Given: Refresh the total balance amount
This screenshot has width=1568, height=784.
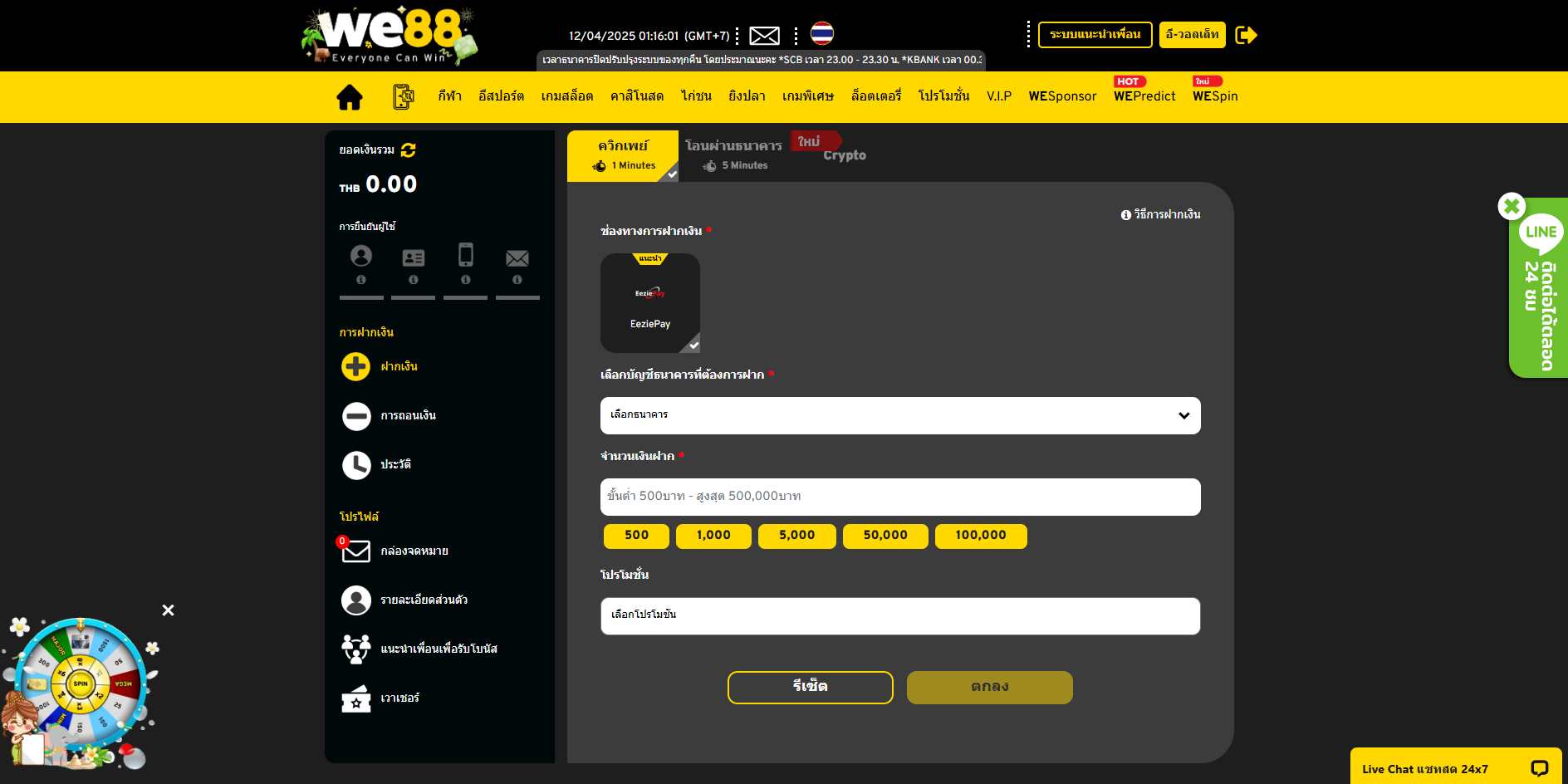Looking at the screenshot, I should point(409,150).
